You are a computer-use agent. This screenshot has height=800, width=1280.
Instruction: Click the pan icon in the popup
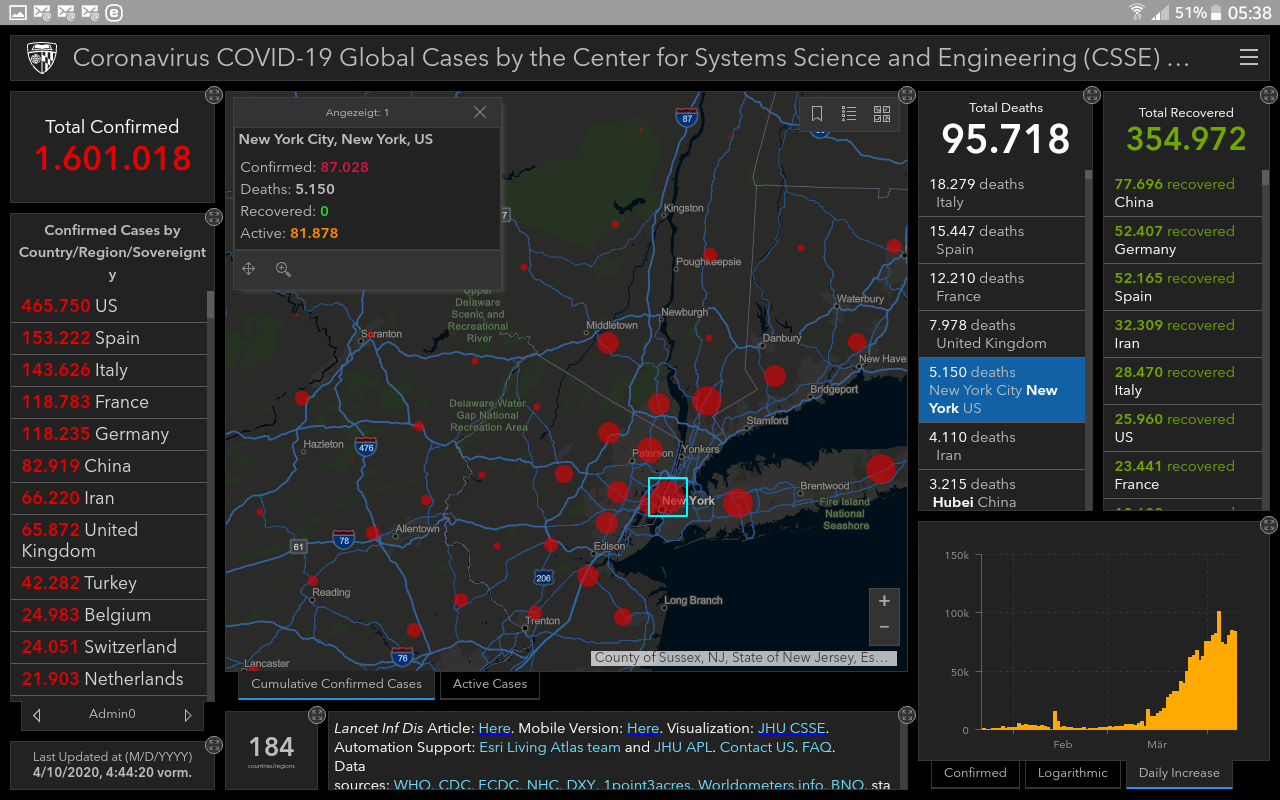[x=249, y=268]
